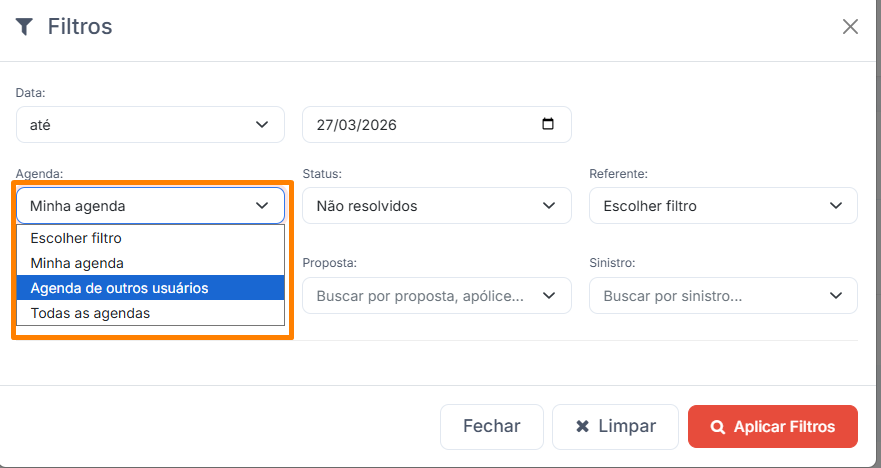Open the Referente 'Escolher filtro' dropdown

coord(723,206)
